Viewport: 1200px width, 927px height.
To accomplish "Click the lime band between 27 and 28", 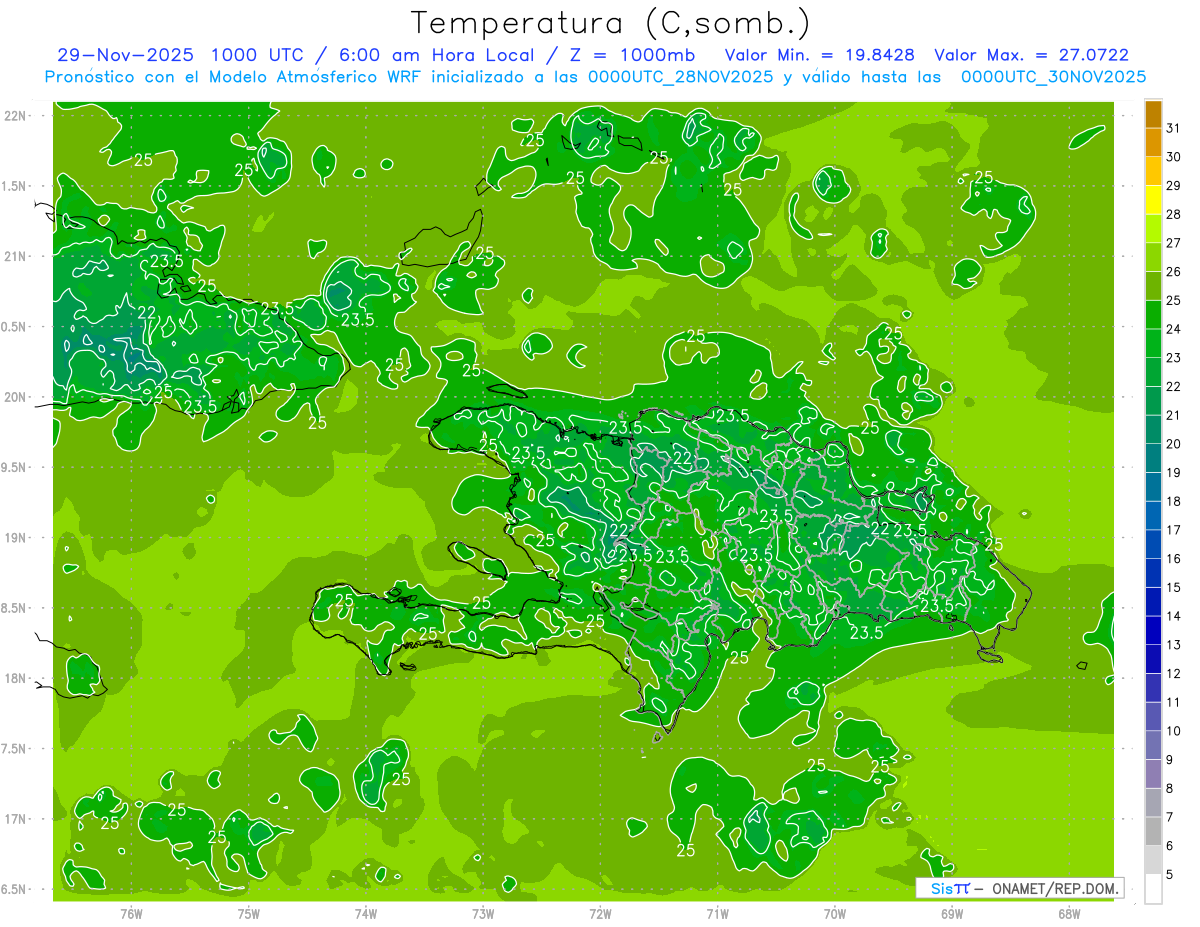I will coord(1153,229).
